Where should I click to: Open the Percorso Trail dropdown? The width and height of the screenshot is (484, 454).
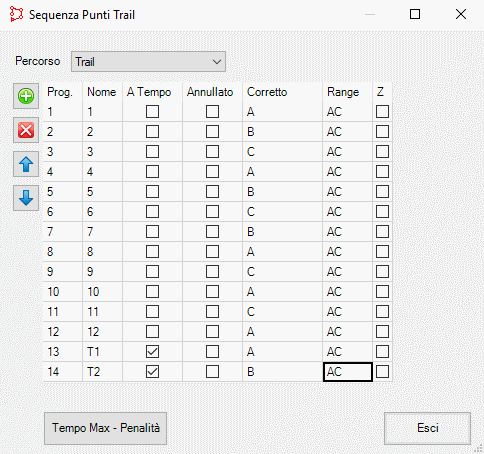click(x=148, y=62)
